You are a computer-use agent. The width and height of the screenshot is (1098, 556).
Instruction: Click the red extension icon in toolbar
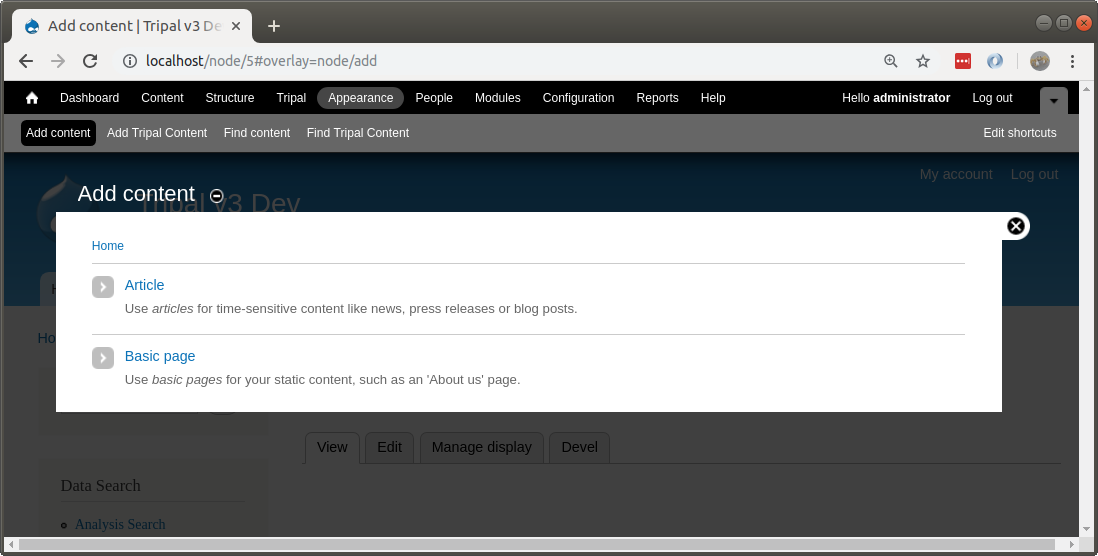tap(963, 61)
